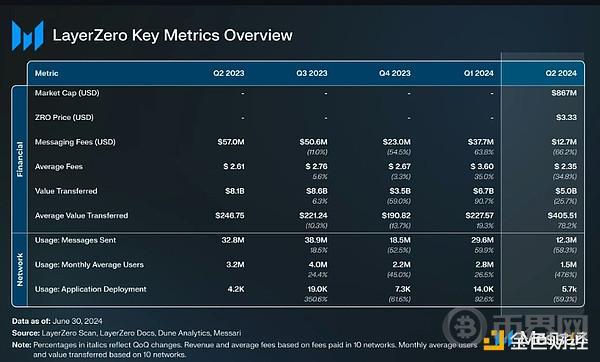Click the Q4 2023 column header
Viewport: 600px width, 362px height.
(x=395, y=73)
